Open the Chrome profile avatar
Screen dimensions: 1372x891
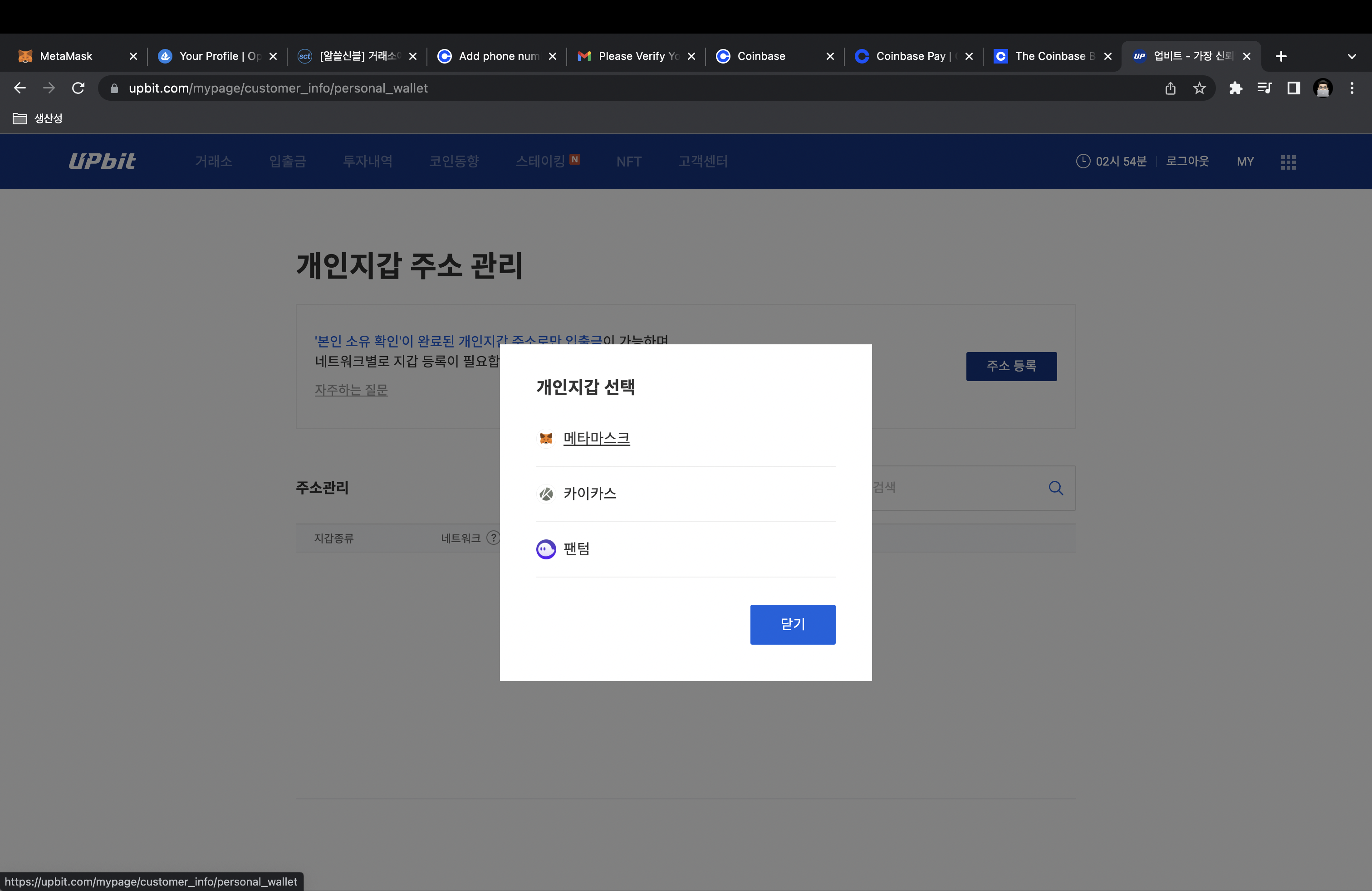coord(1323,88)
